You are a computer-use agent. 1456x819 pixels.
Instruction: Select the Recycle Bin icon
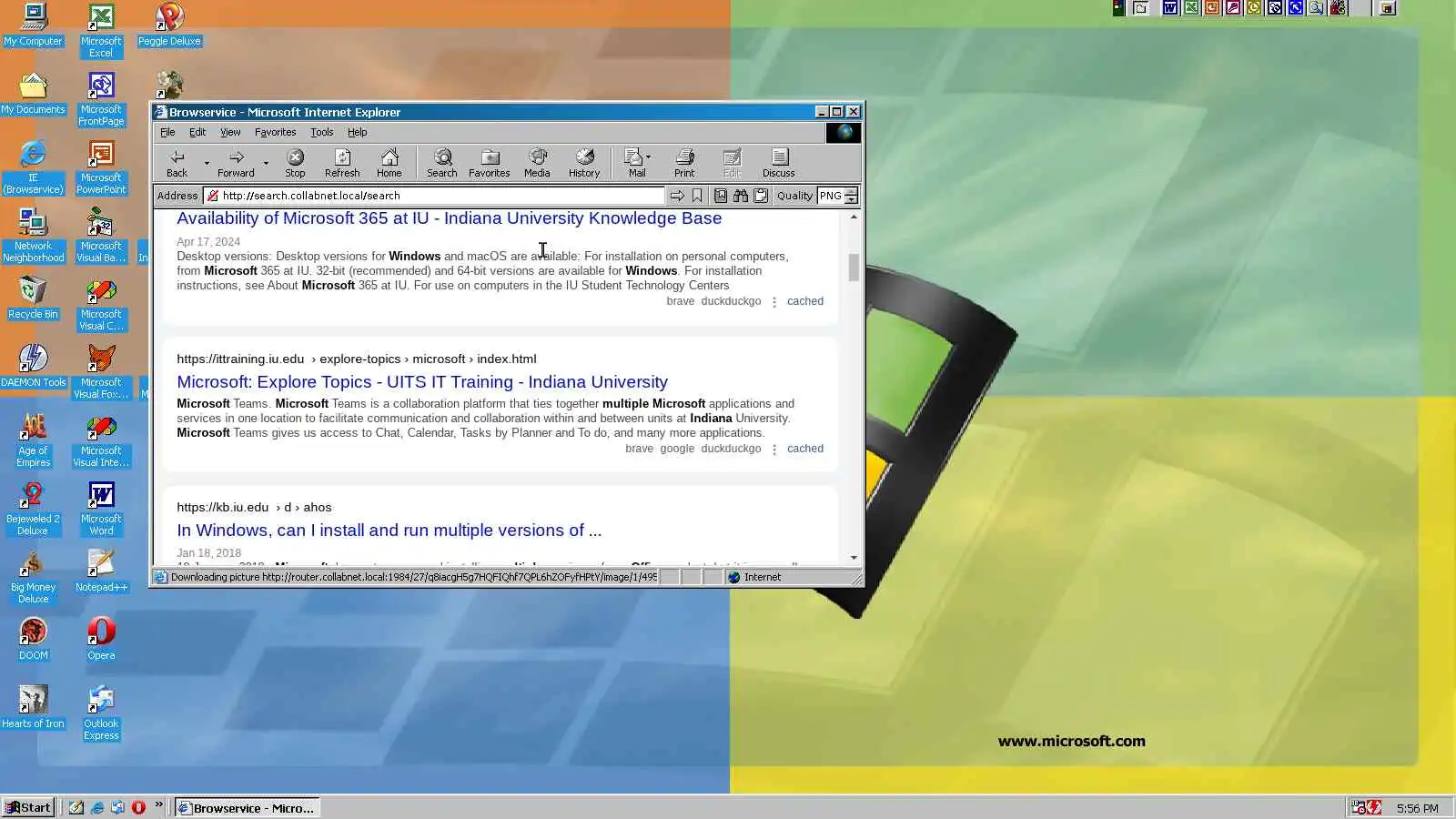click(34, 297)
